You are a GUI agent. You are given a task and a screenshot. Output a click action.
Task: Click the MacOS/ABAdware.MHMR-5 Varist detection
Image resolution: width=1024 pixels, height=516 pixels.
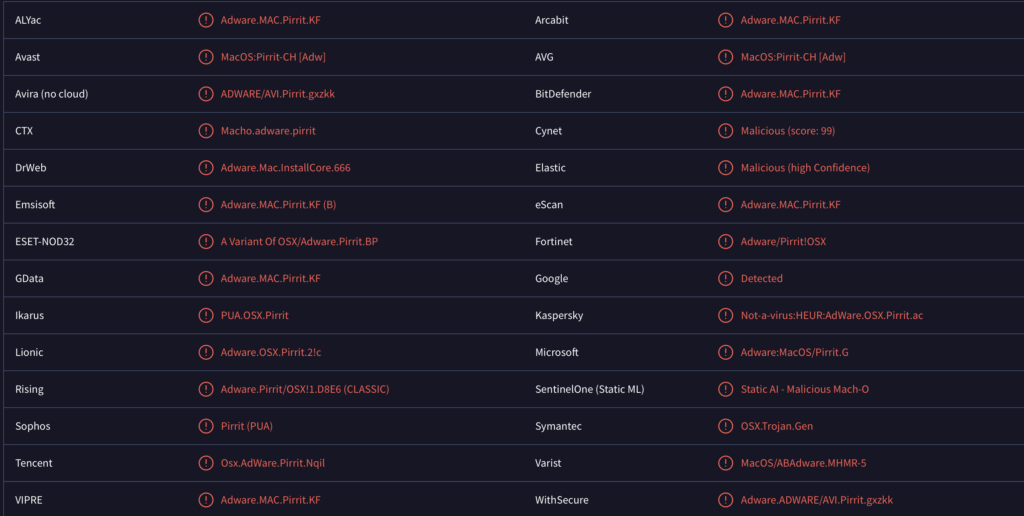tap(803, 463)
